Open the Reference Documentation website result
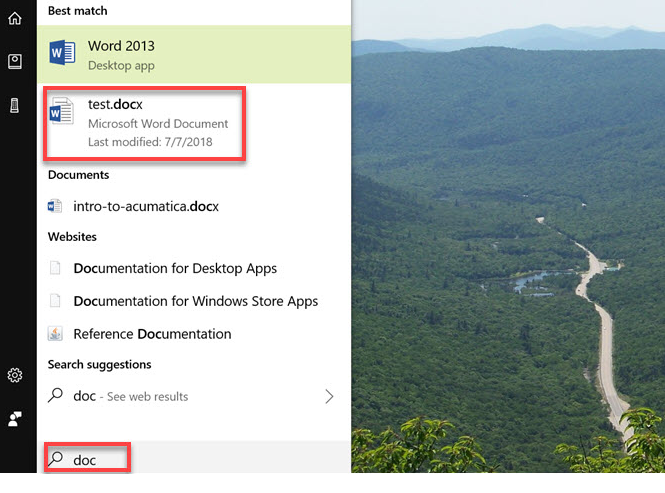The image size is (665, 493). (x=152, y=334)
